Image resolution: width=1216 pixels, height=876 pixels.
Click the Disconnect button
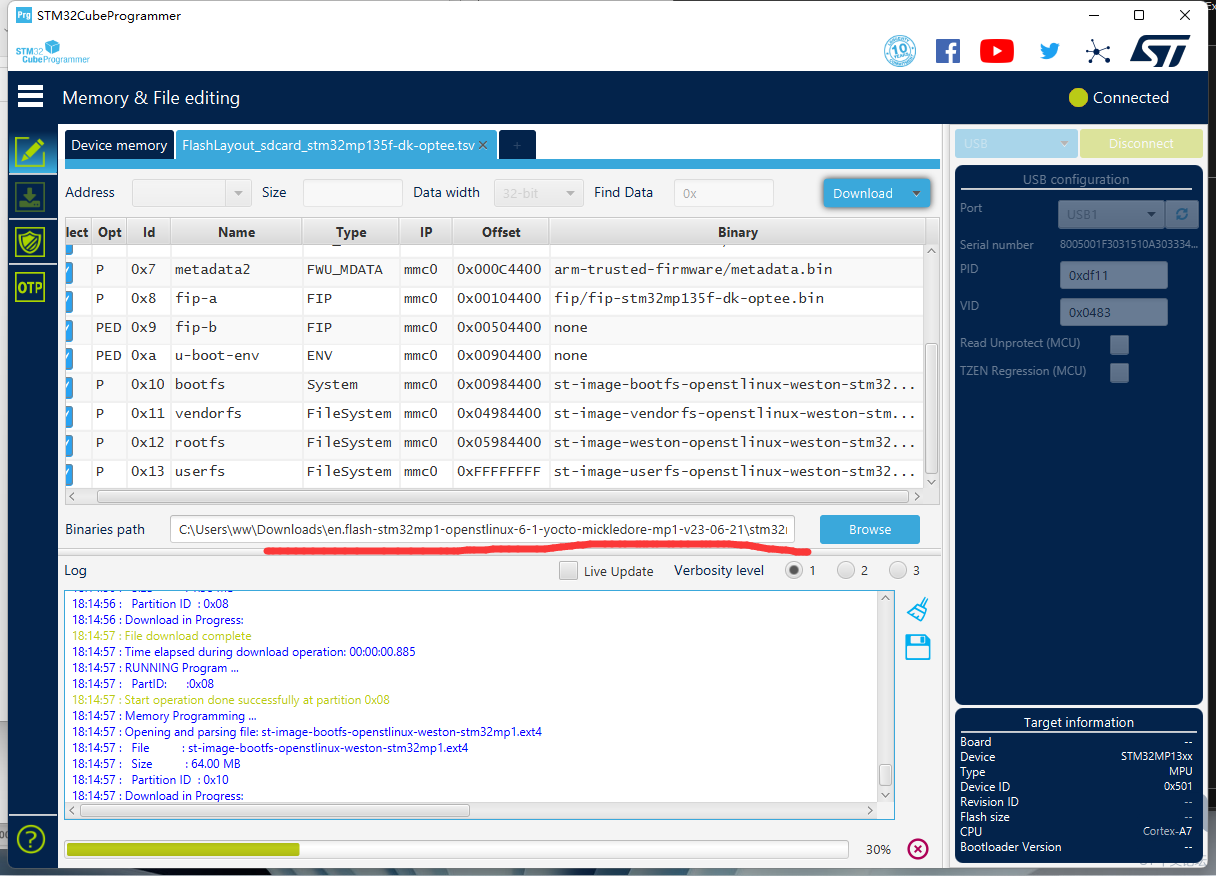click(x=1141, y=143)
